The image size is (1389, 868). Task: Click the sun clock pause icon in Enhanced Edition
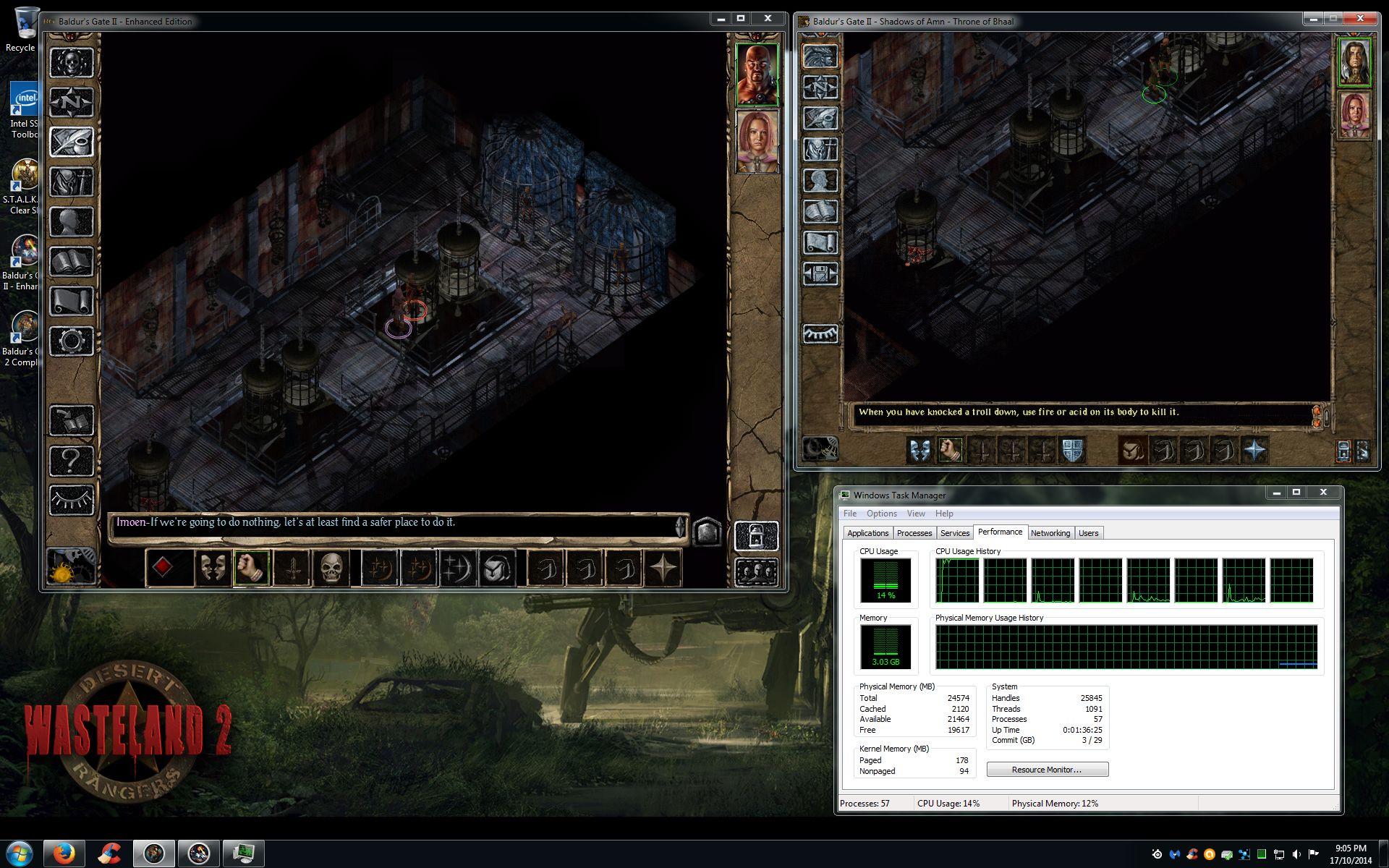(71, 567)
